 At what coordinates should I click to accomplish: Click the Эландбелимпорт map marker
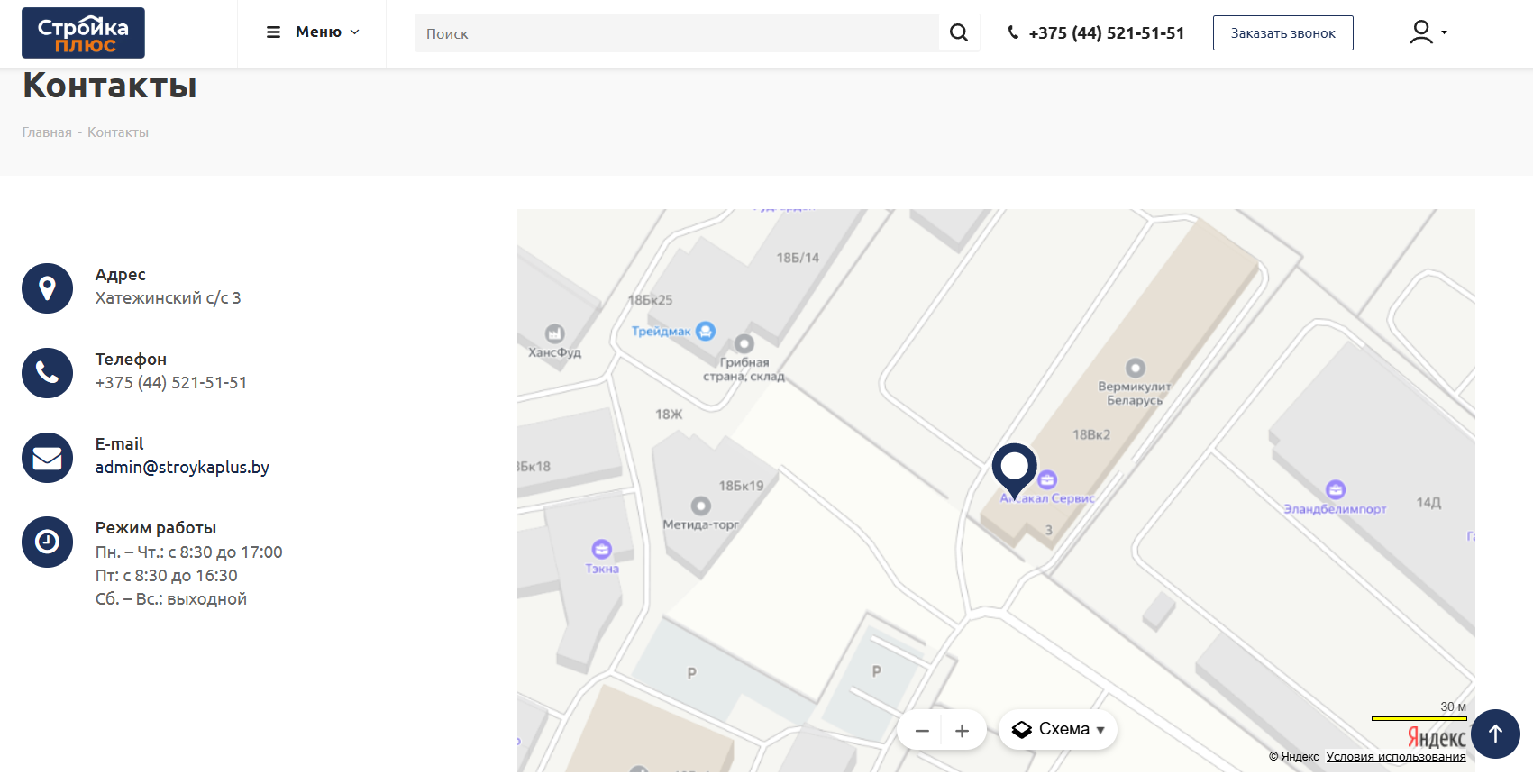point(1336,489)
